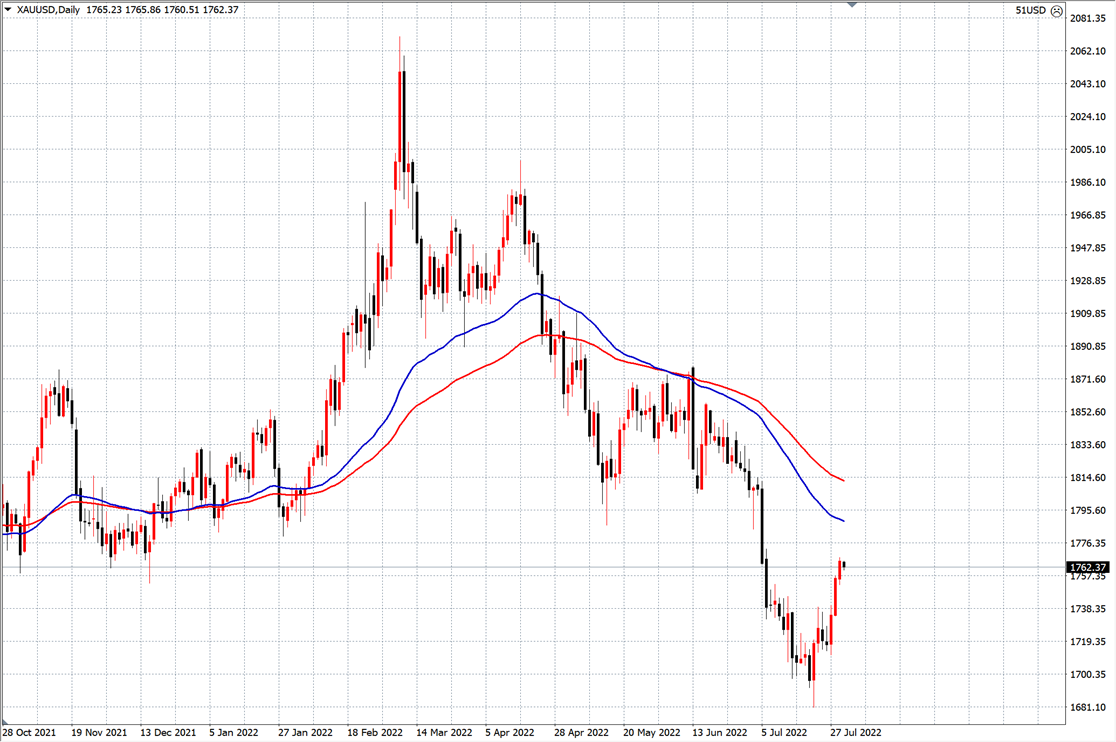Click the 2005.10 price scale label
1116x742 pixels.
pyautogui.click(x=1088, y=149)
